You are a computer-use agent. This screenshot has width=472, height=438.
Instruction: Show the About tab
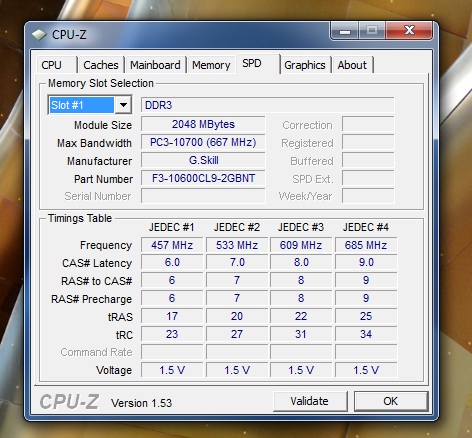pos(352,65)
